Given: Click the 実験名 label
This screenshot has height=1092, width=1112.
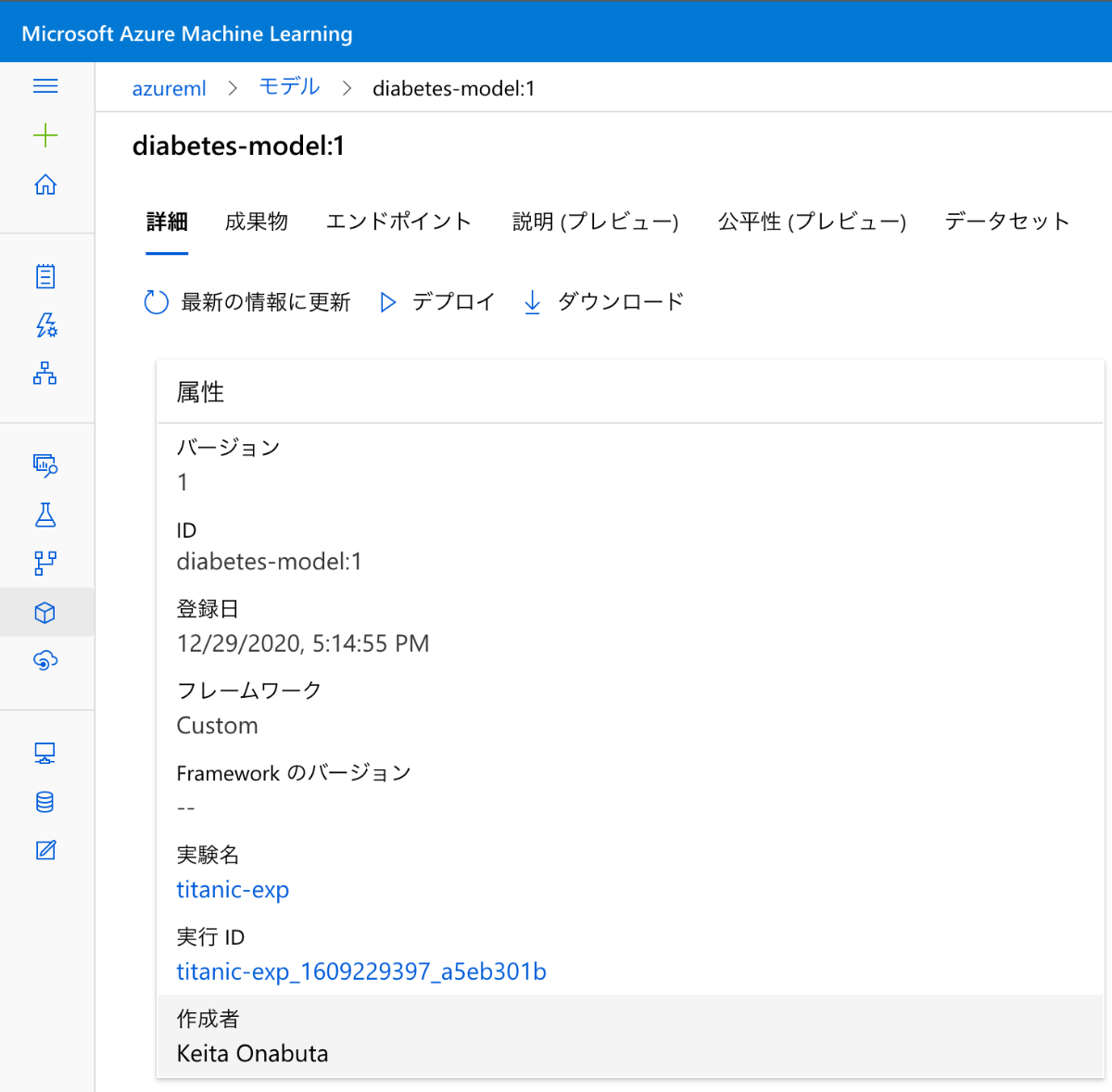Looking at the screenshot, I should (x=208, y=855).
